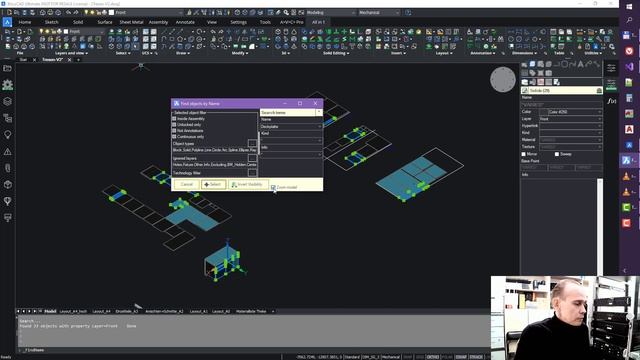Viewport: 640px width, 360px height.
Task: Open the Kind value dropdown in dialog
Action: coord(320,140)
